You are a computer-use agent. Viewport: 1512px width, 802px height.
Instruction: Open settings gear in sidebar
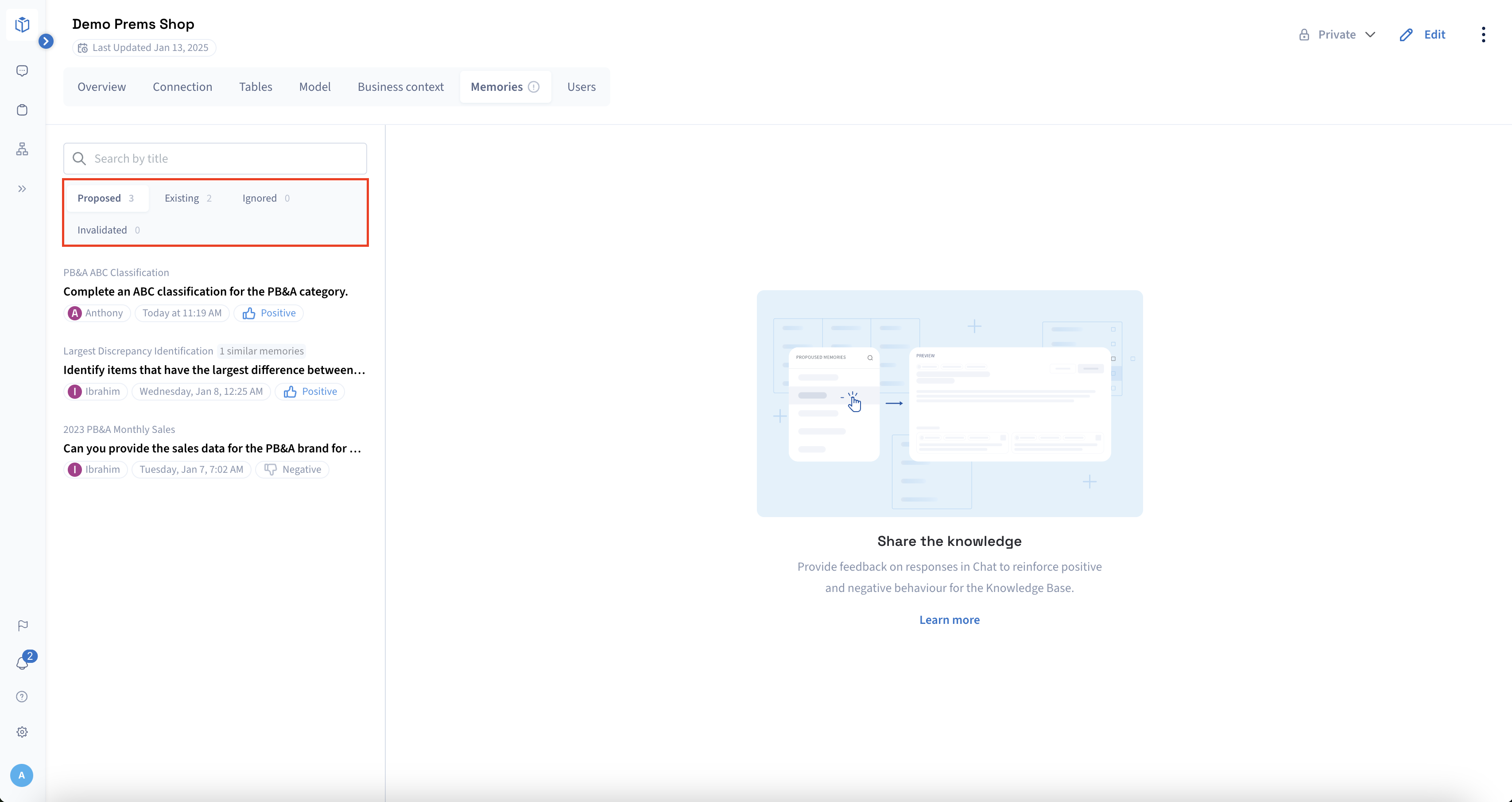click(22, 732)
